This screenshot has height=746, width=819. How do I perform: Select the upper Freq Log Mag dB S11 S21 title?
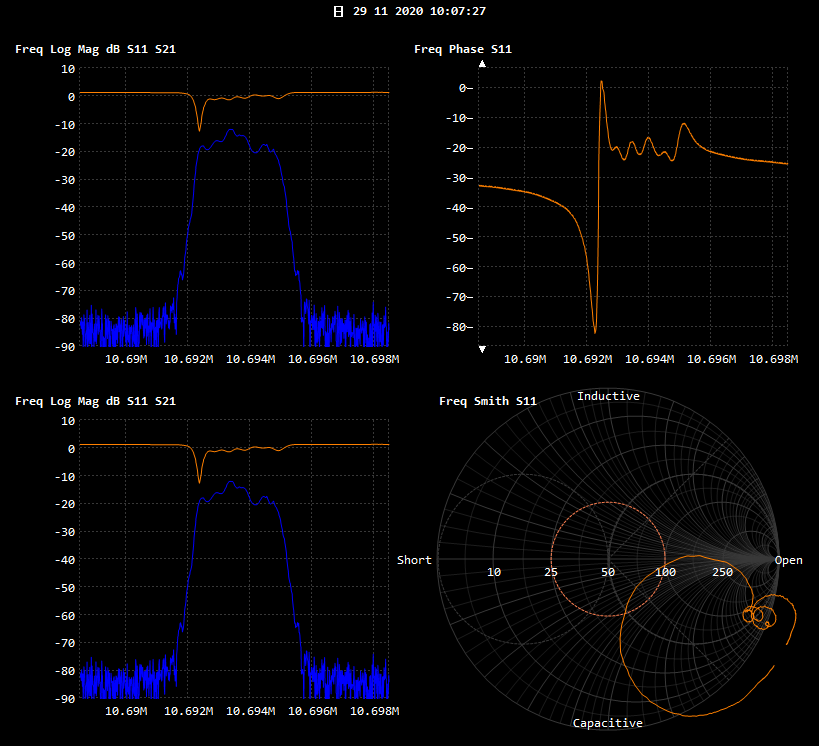click(96, 50)
